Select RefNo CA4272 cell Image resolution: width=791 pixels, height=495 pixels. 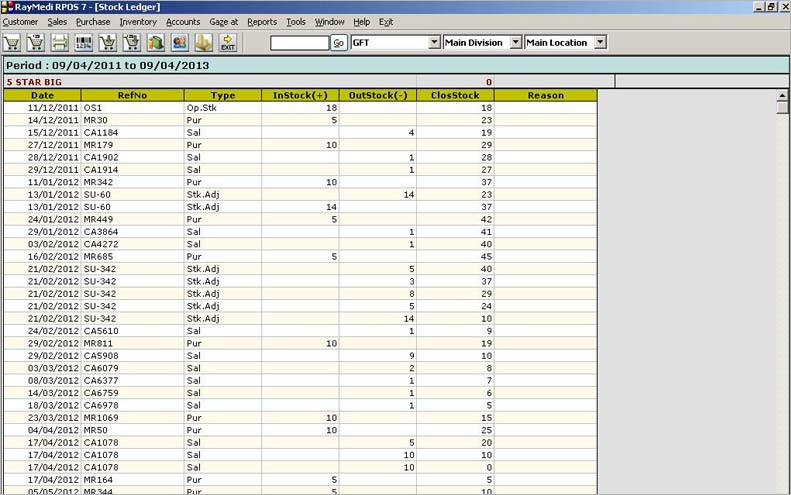click(133, 244)
